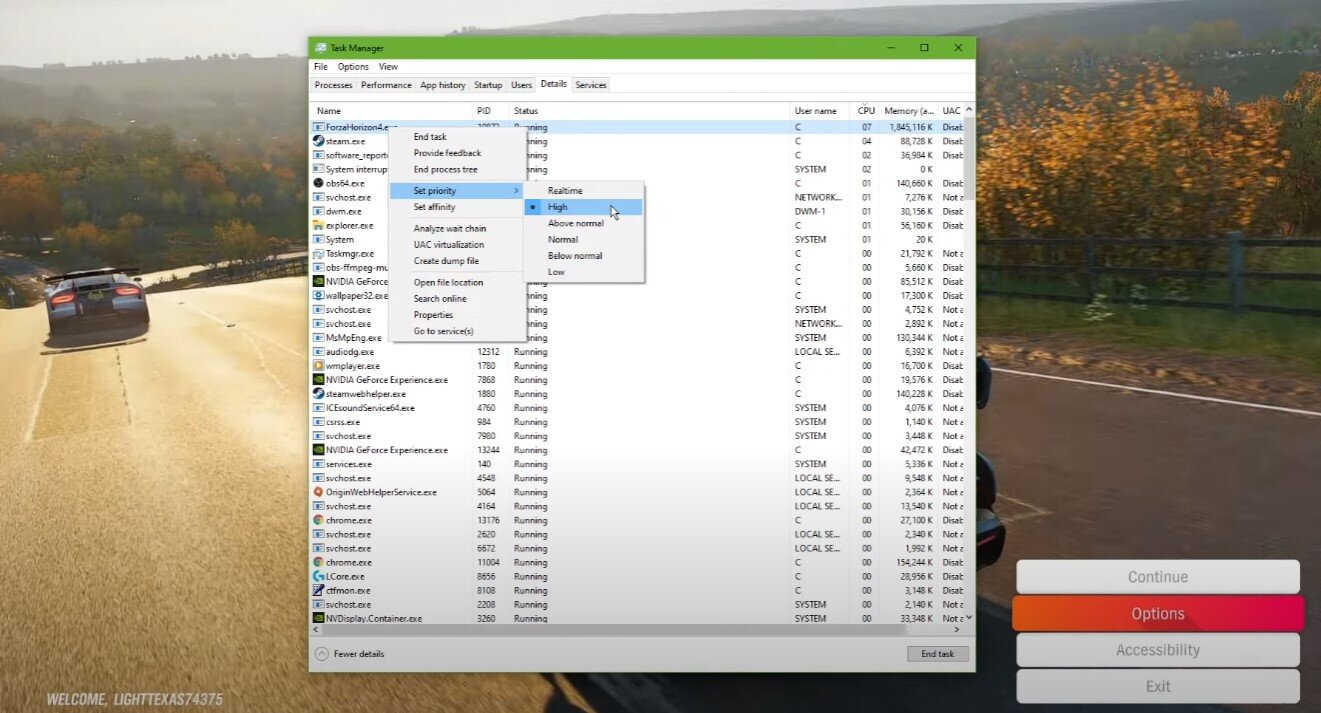Choose Open file location from context menu

point(448,283)
